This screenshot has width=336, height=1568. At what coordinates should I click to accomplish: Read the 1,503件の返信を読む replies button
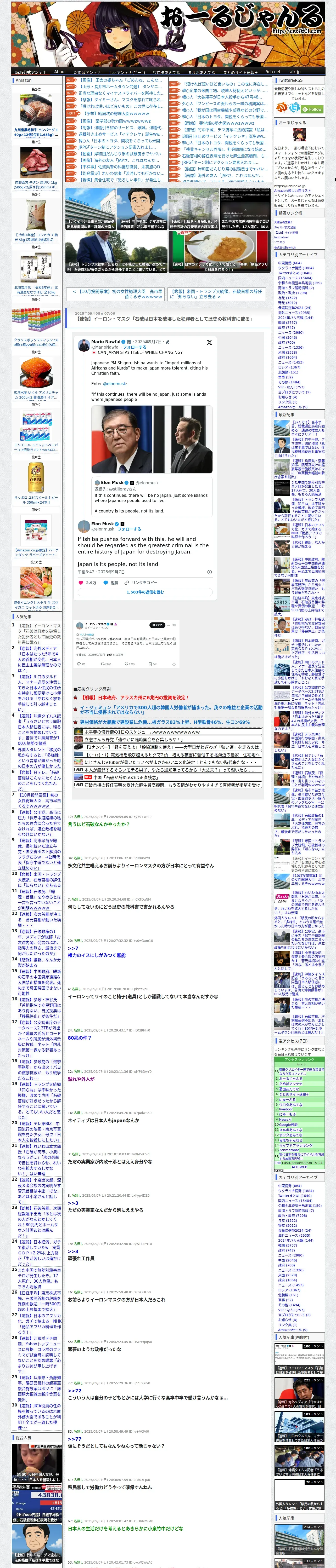click(x=145, y=592)
